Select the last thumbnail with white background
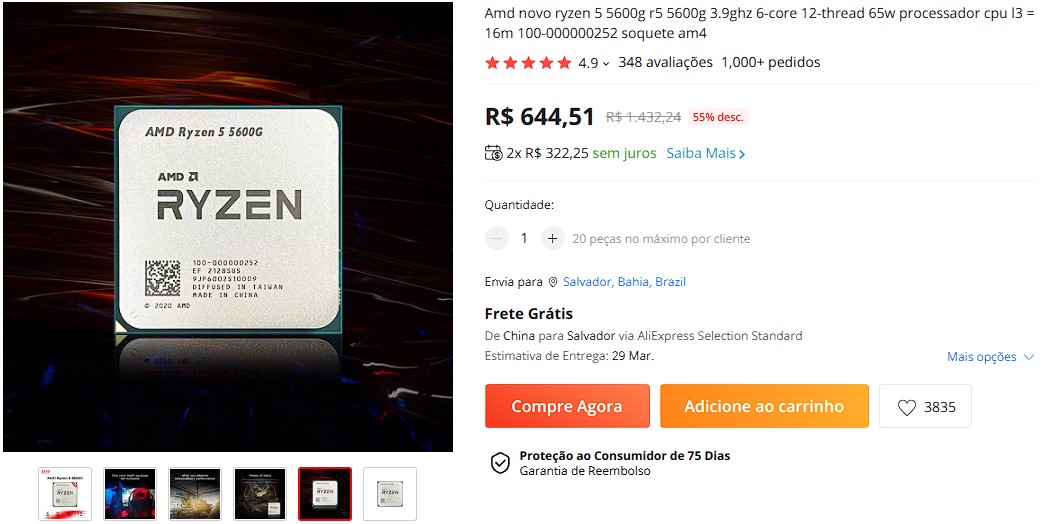1043x524 pixels. click(390, 493)
